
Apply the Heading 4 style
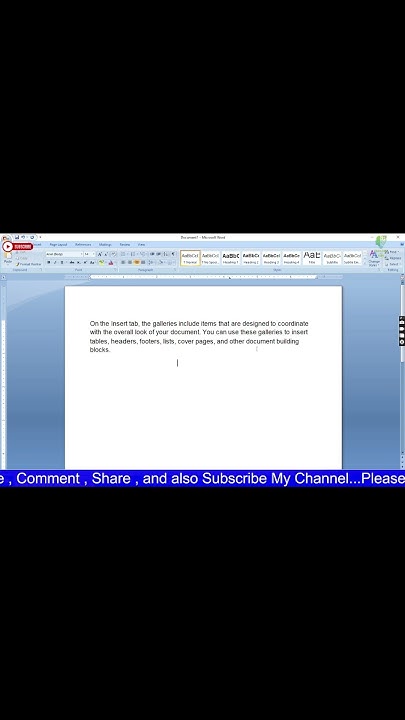tap(291, 258)
